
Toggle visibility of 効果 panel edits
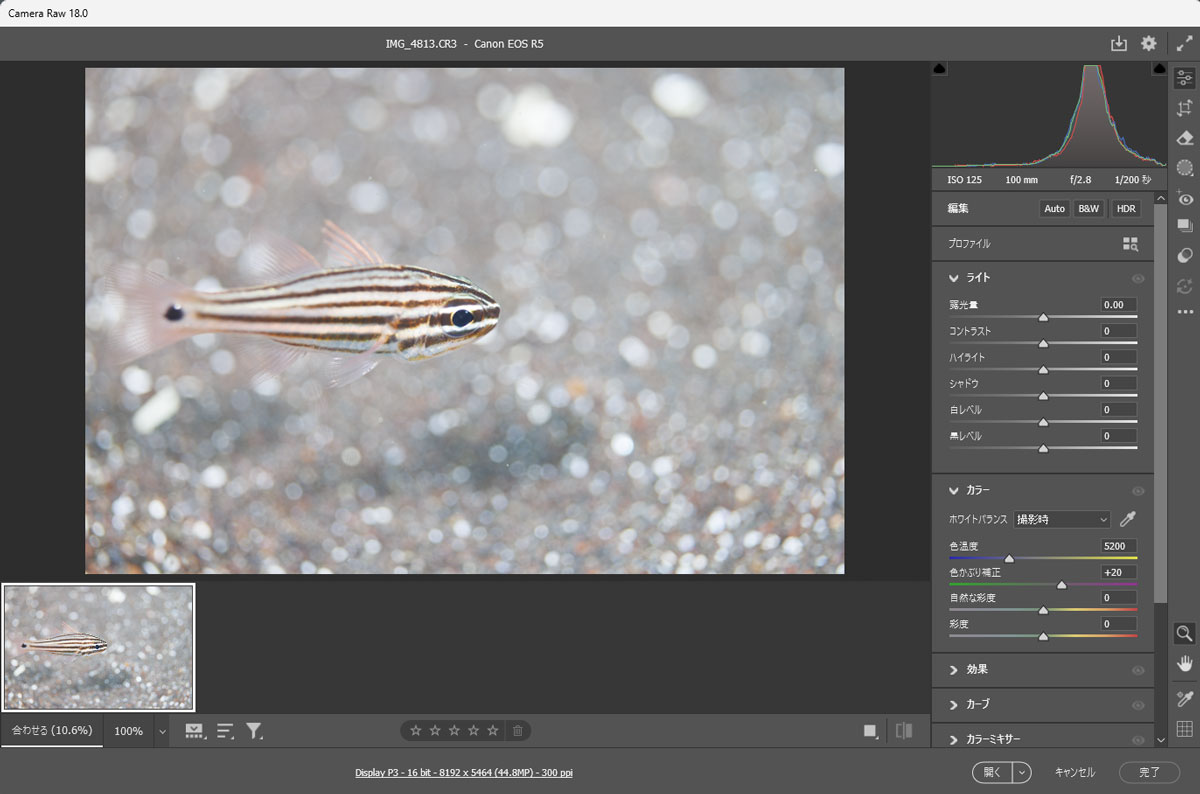click(x=1137, y=670)
